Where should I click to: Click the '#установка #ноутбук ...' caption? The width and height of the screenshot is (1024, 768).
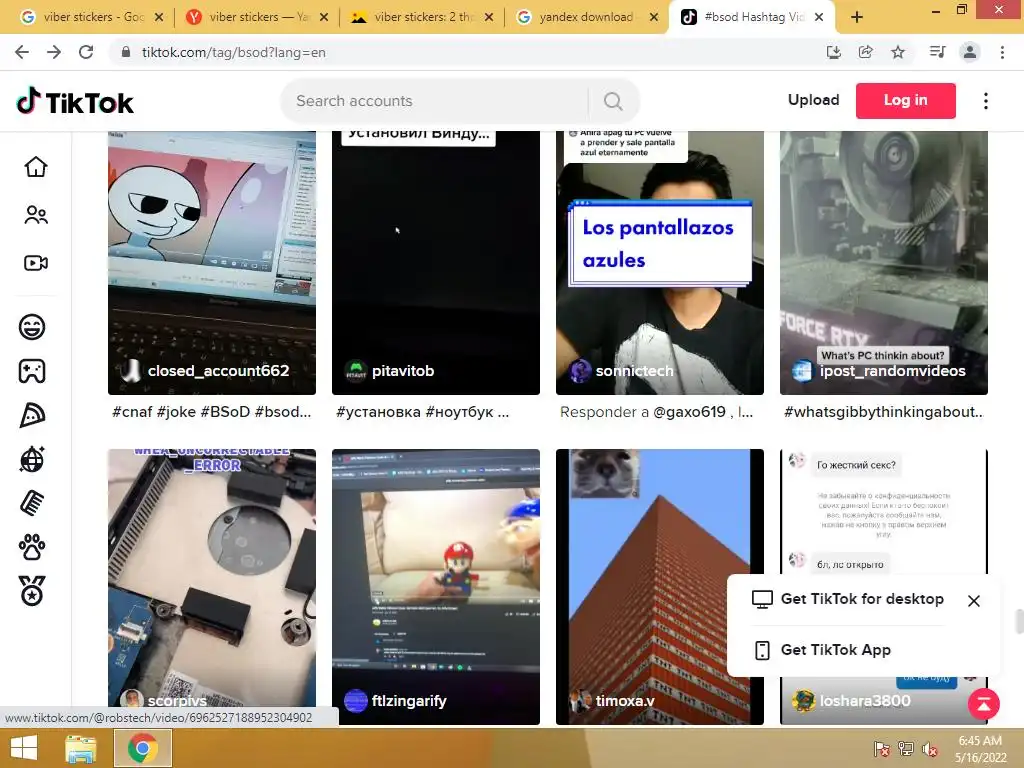[x=423, y=412]
